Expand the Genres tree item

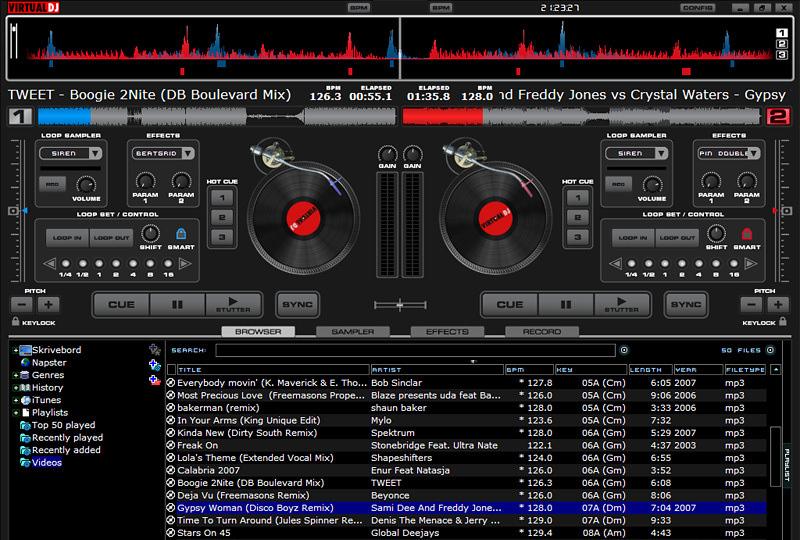pyautogui.click(x=16, y=375)
